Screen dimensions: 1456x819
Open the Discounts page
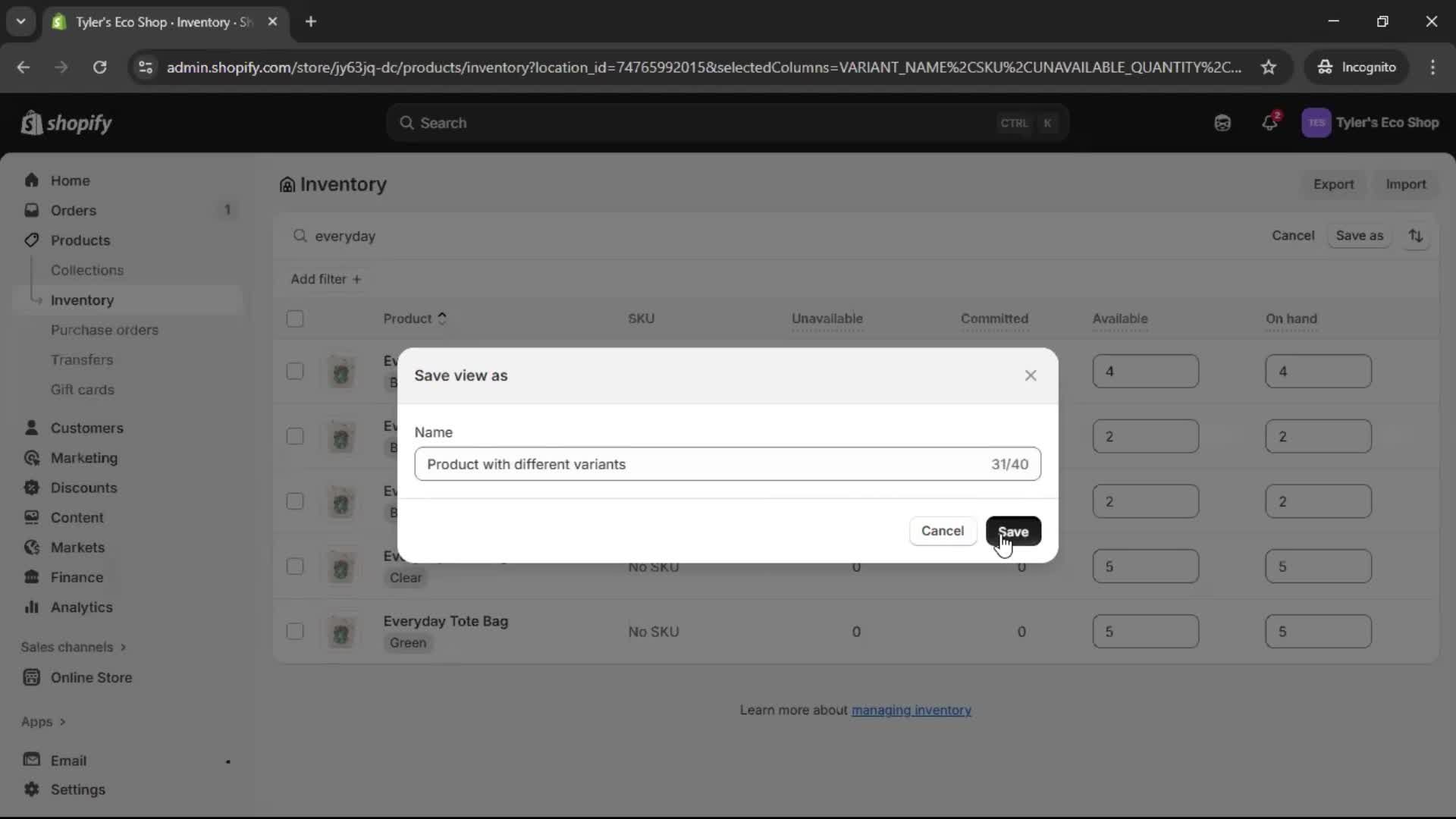click(83, 488)
